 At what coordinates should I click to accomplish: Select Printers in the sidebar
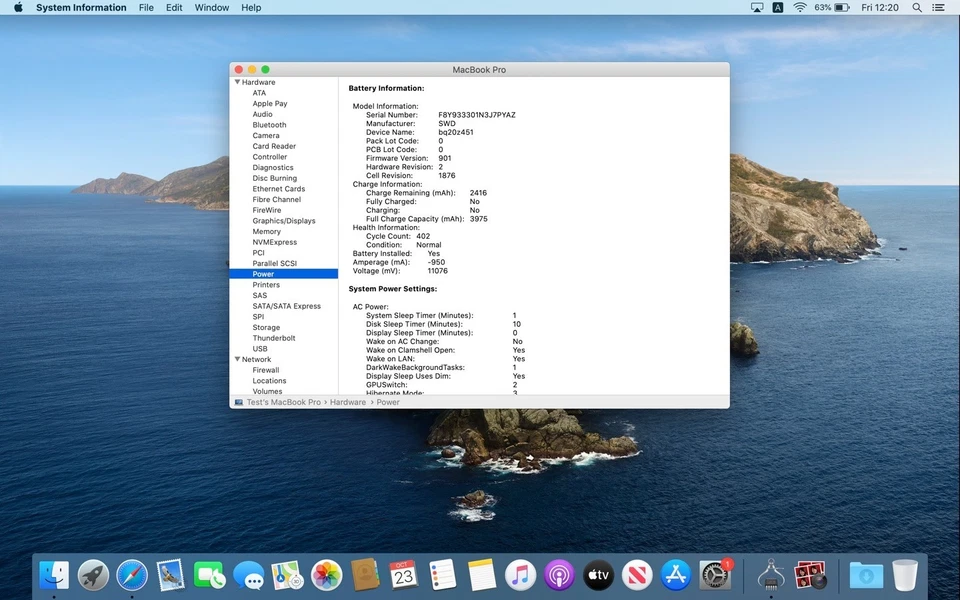266,285
